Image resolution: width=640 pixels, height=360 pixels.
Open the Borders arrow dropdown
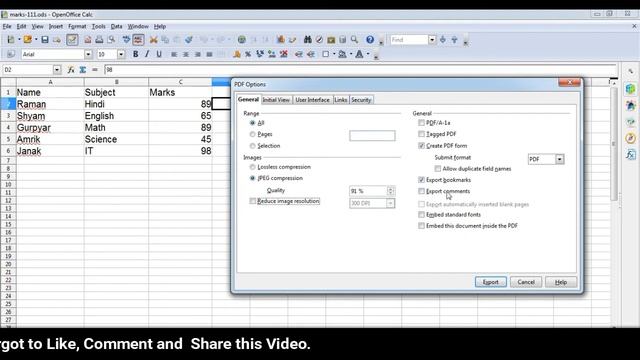[x=334, y=54]
